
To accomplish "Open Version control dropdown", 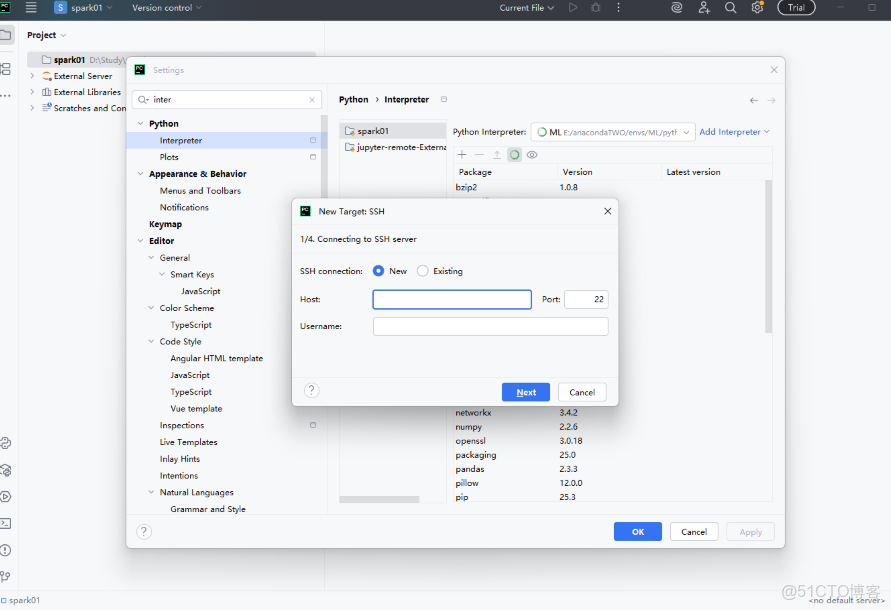I will (x=166, y=7).
